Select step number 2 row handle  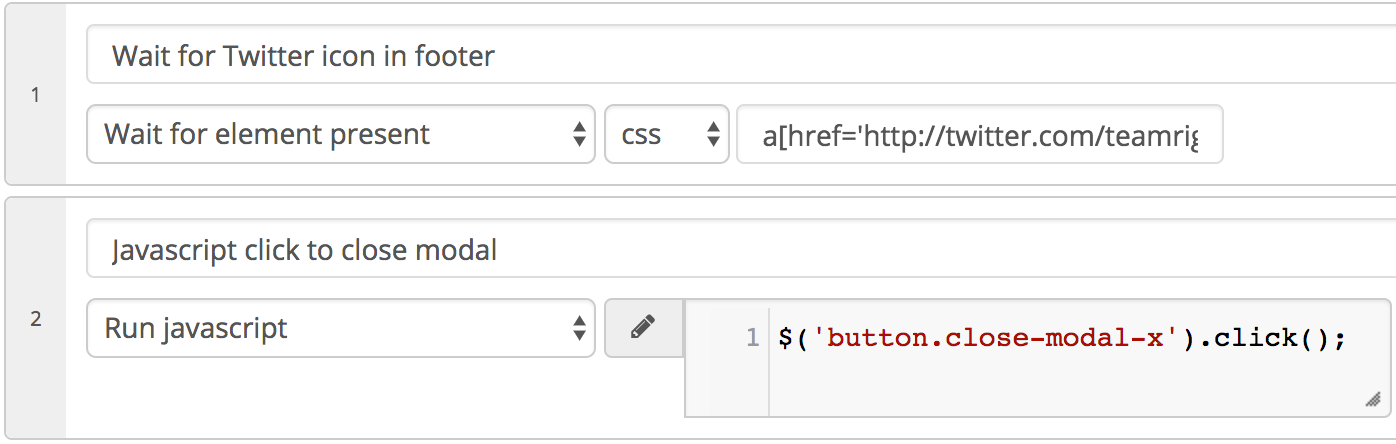pos(36,319)
